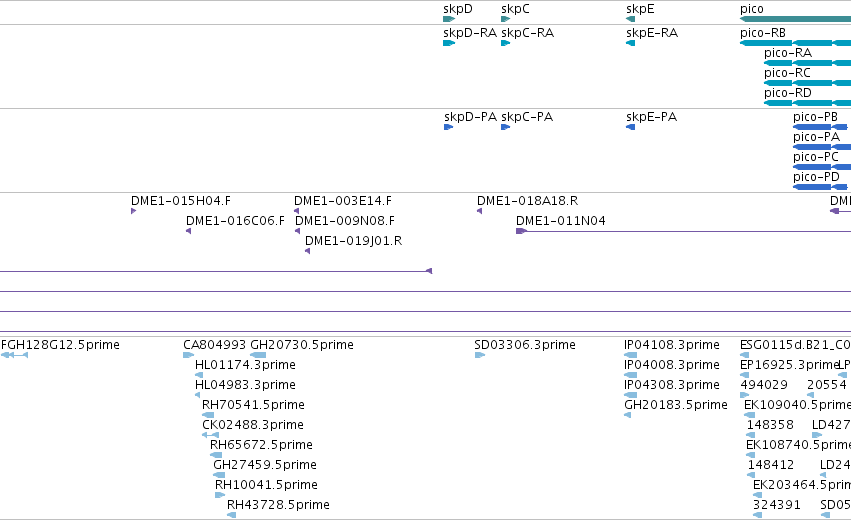Select the pico-PB protein
Screen dimensions: 851x520
[x=820, y=127]
